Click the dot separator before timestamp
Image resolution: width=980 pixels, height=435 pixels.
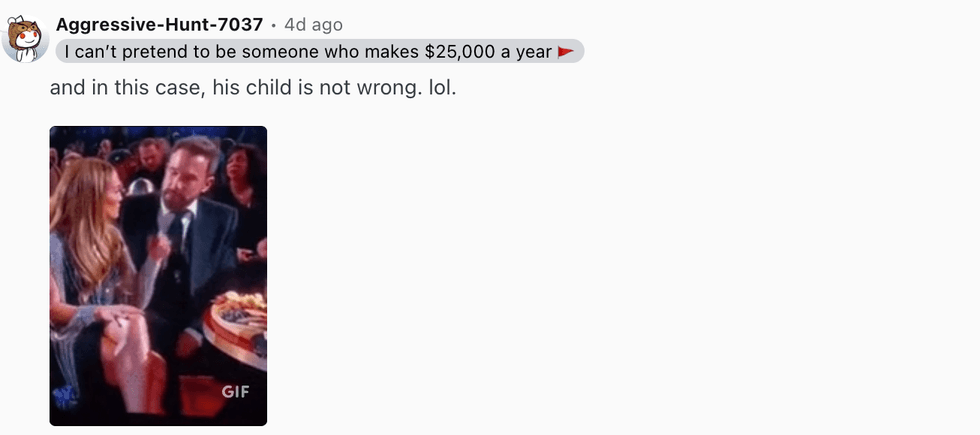pyautogui.click(x=274, y=26)
